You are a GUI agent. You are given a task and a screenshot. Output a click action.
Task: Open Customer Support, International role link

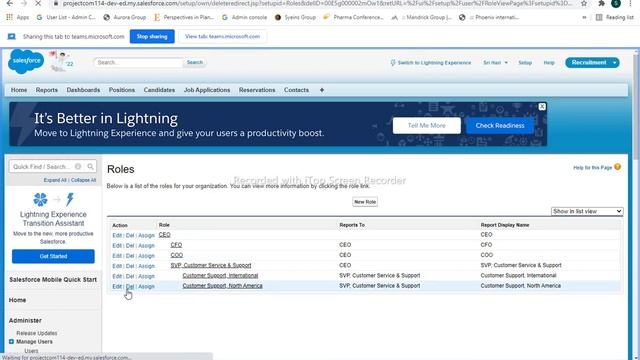[x=220, y=276]
